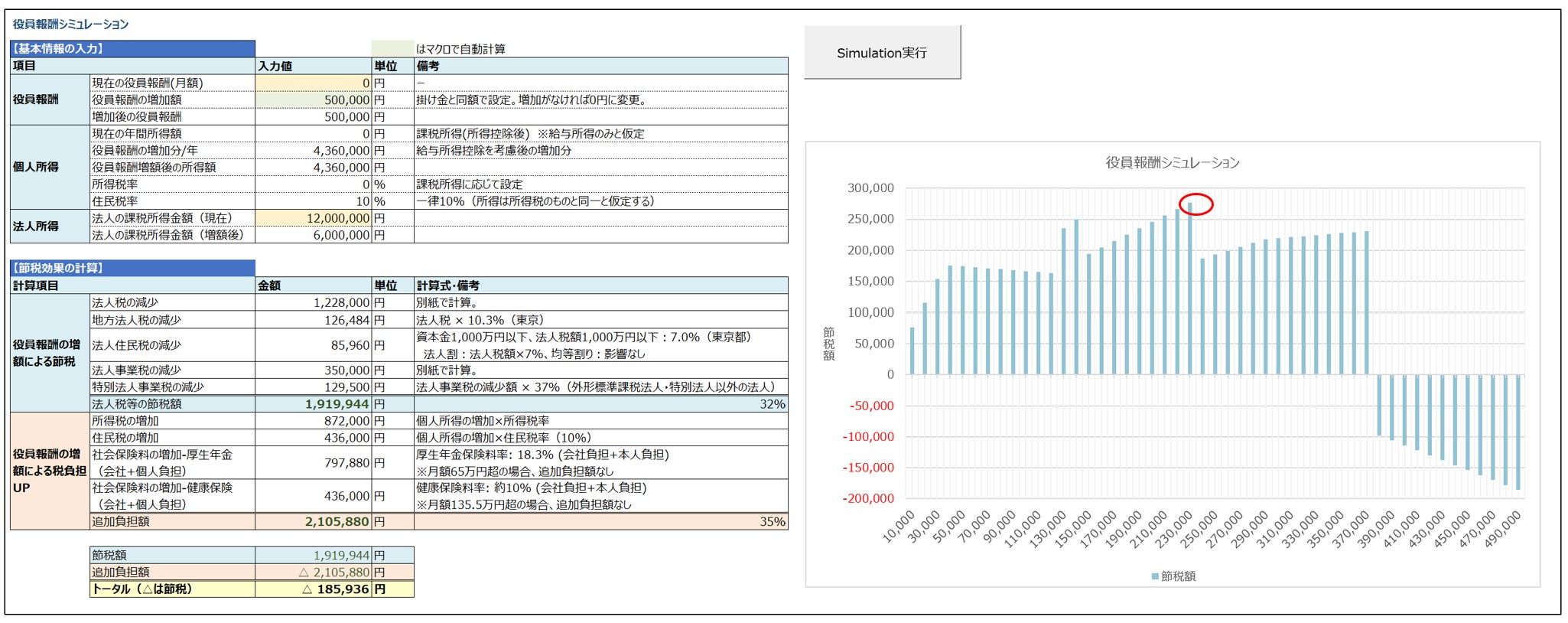This screenshot has height=623, width=1568.
Task: Select the 【基本情報の入力】 section header
Action: pos(132,48)
